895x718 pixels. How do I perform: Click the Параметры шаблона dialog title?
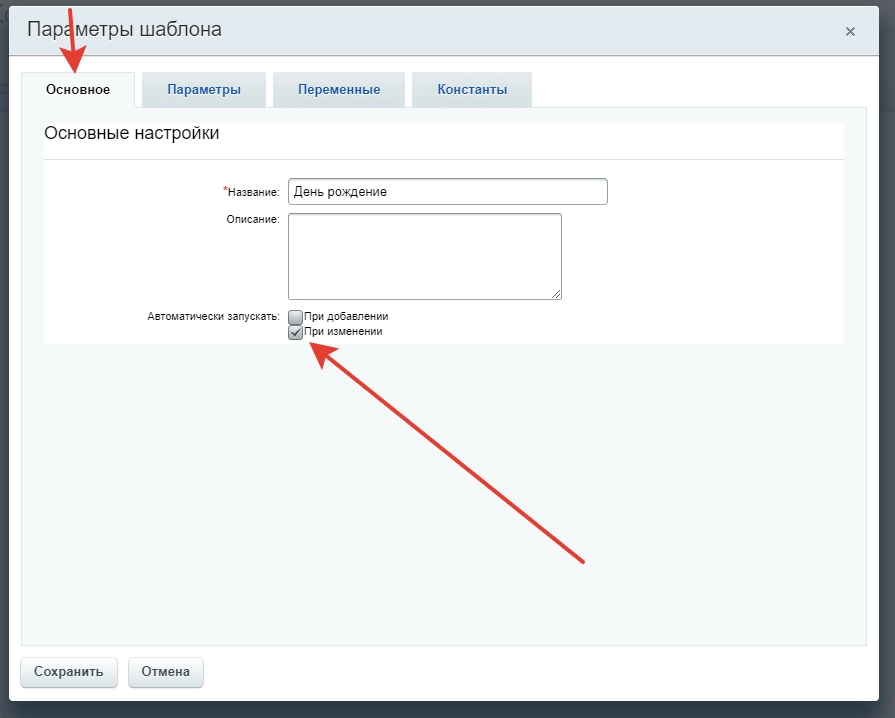pos(124,30)
